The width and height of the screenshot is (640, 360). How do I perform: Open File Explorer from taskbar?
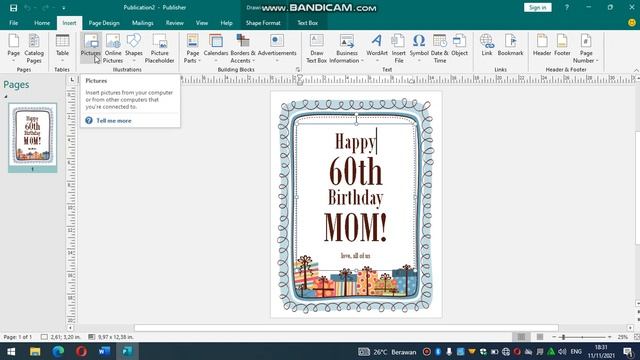click(x=35, y=351)
